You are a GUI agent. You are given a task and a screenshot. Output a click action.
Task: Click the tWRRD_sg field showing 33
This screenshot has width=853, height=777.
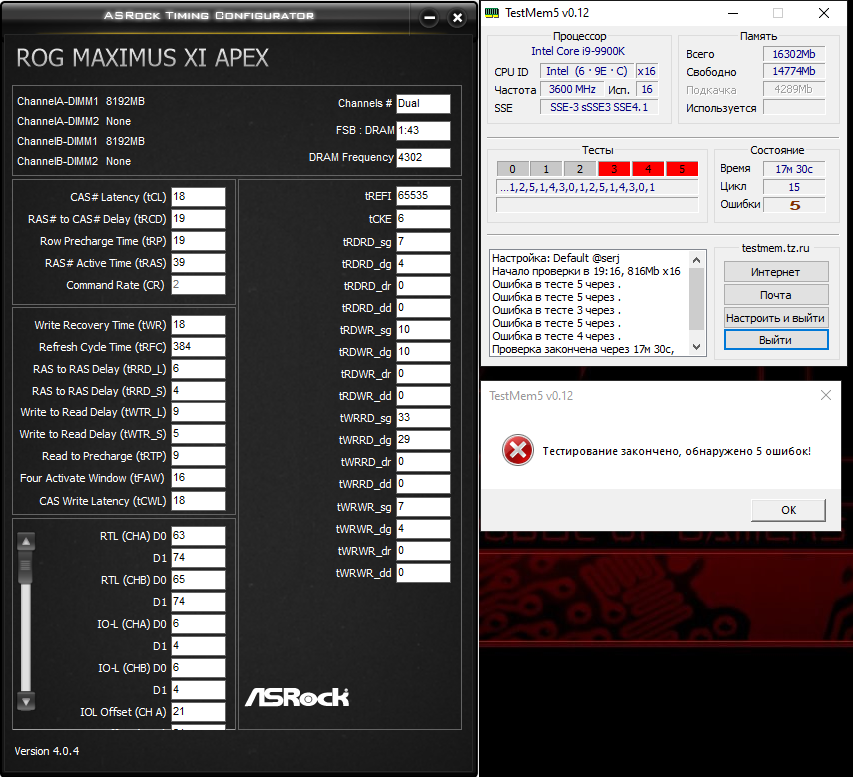pyautogui.click(x=423, y=418)
